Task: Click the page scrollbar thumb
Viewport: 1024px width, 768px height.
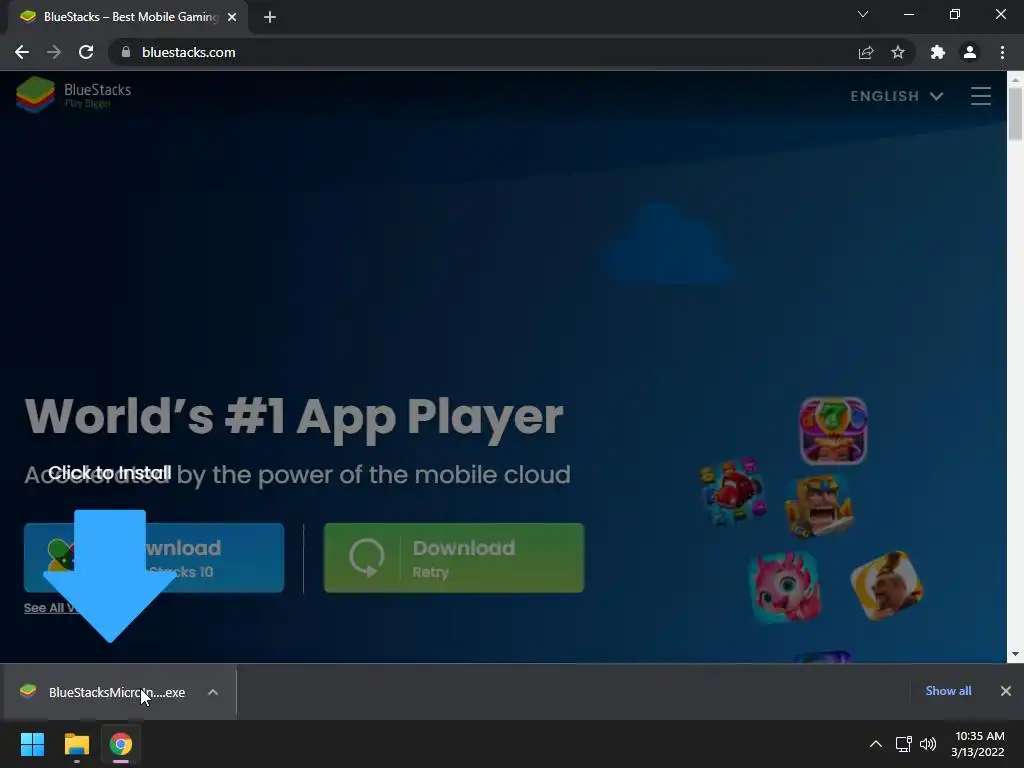Action: point(1015,113)
